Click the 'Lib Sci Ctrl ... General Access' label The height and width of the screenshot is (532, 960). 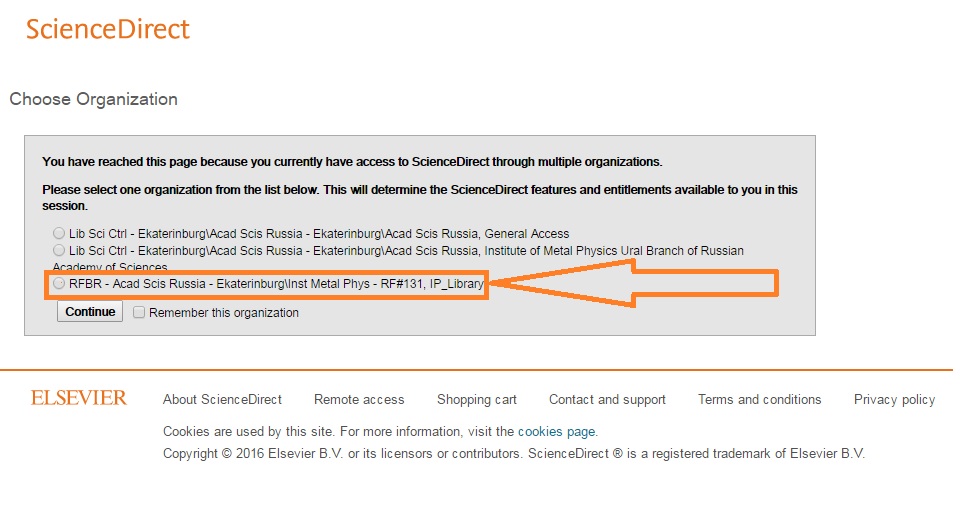coord(319,234)
